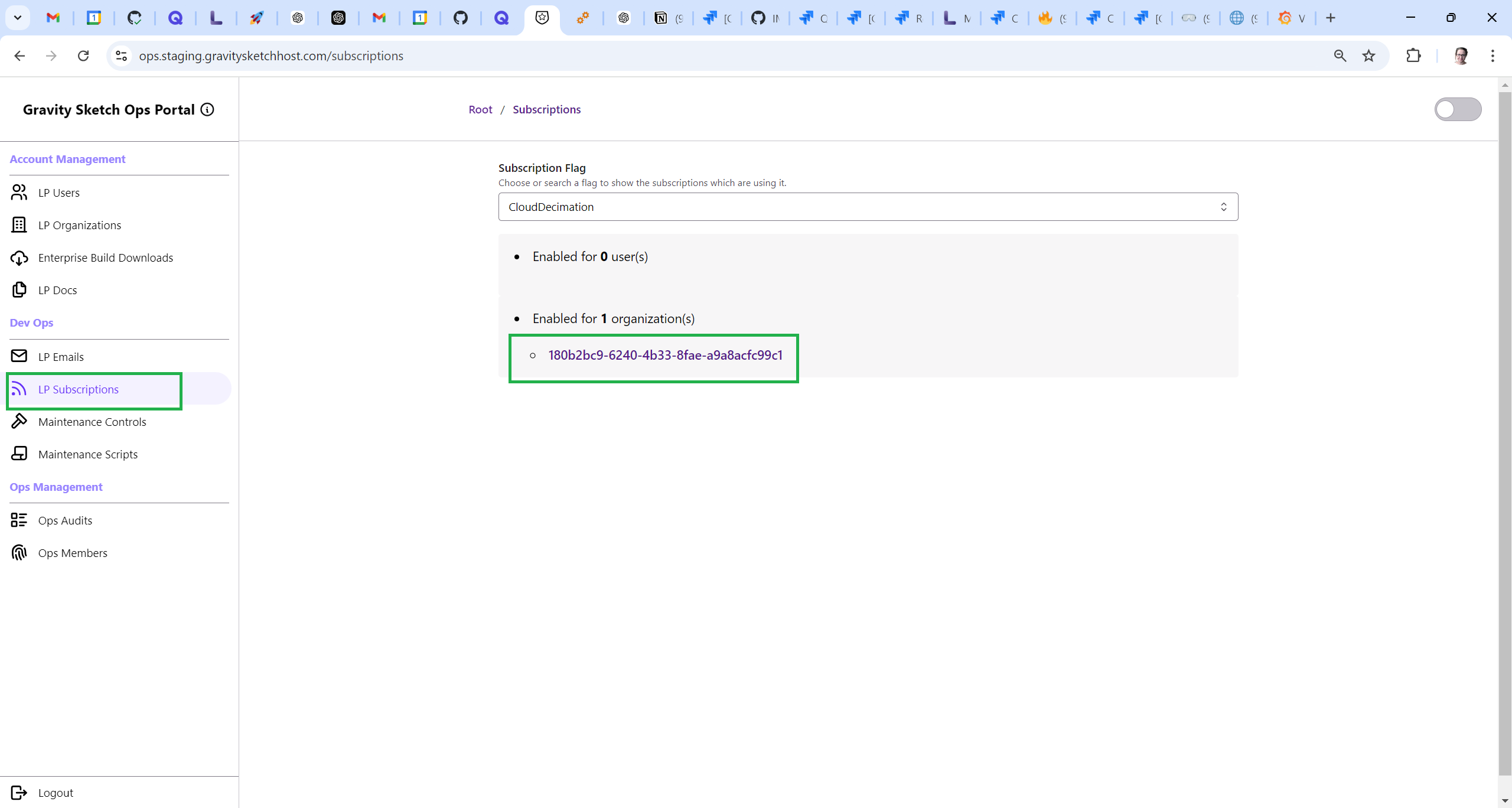This screenshot has height=808, width=1512.
Task: Click the LP Subscriptions feed icon
Action: pos(19,389)
